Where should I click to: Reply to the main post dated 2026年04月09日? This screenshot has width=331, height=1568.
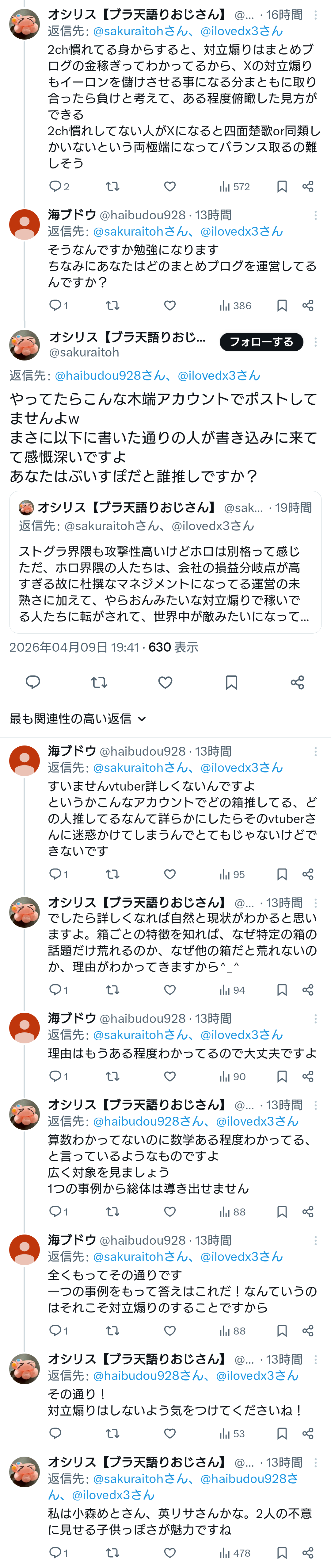(x=33, y=682)
